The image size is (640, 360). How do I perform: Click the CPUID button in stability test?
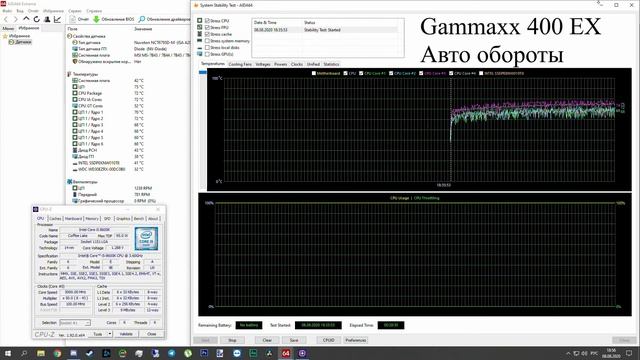click(329, 340)
